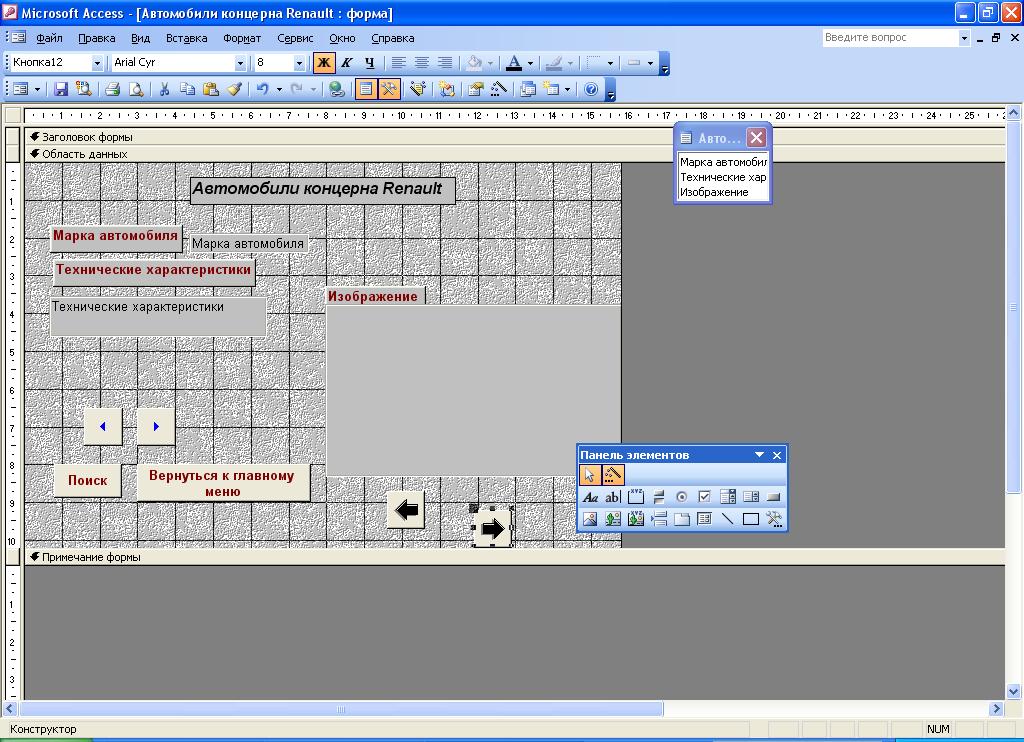Choose the Subform tool in toolbox
This screenshot has height=742, width=1024.
tap(705, 519)
